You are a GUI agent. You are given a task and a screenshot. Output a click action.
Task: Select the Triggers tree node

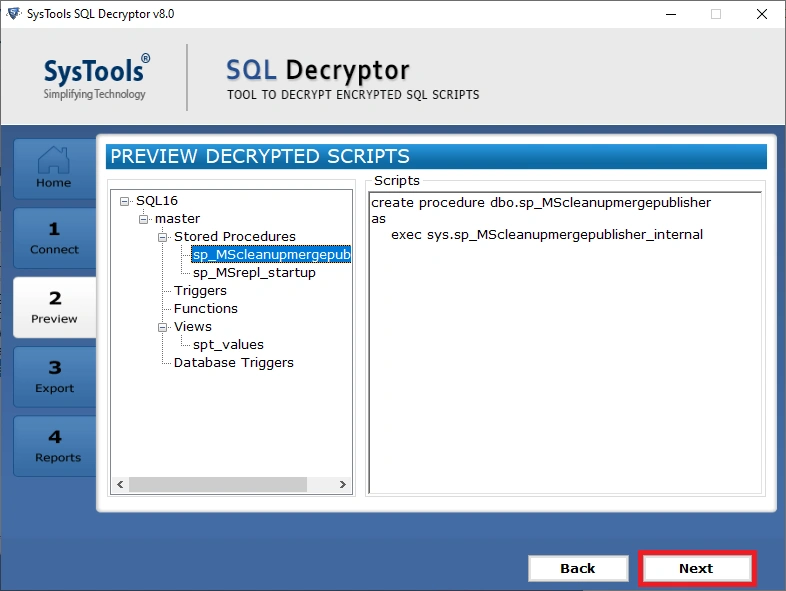click(200, 291)
